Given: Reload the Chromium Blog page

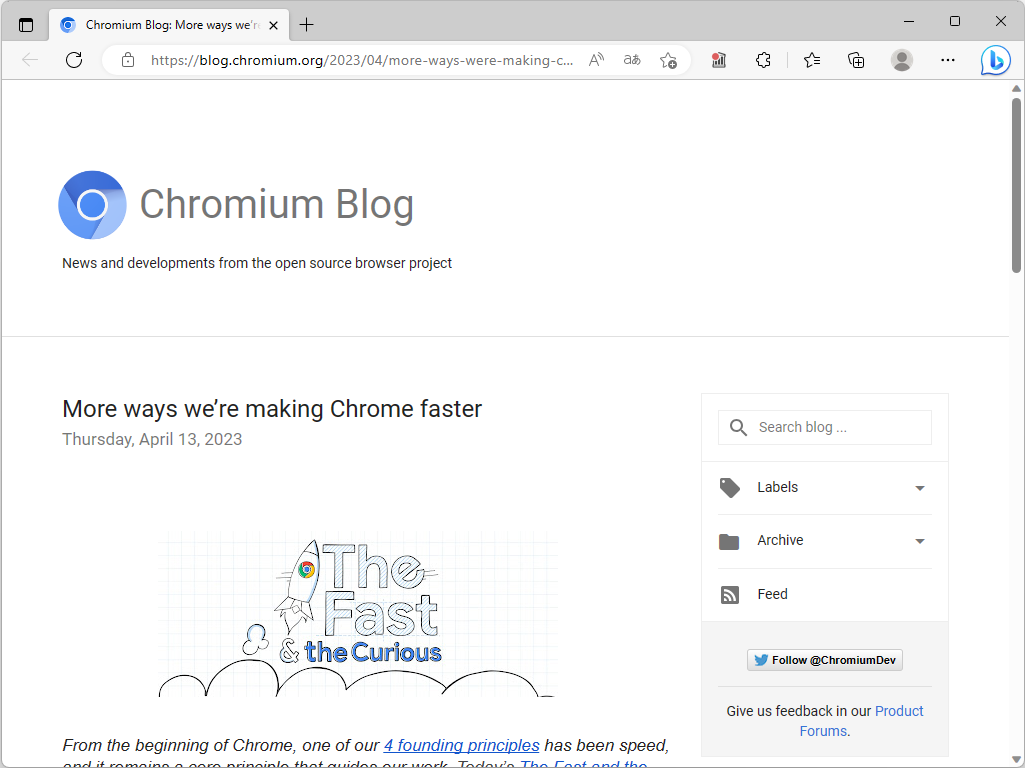Looking at the screenshot, I should coord(73,60).
